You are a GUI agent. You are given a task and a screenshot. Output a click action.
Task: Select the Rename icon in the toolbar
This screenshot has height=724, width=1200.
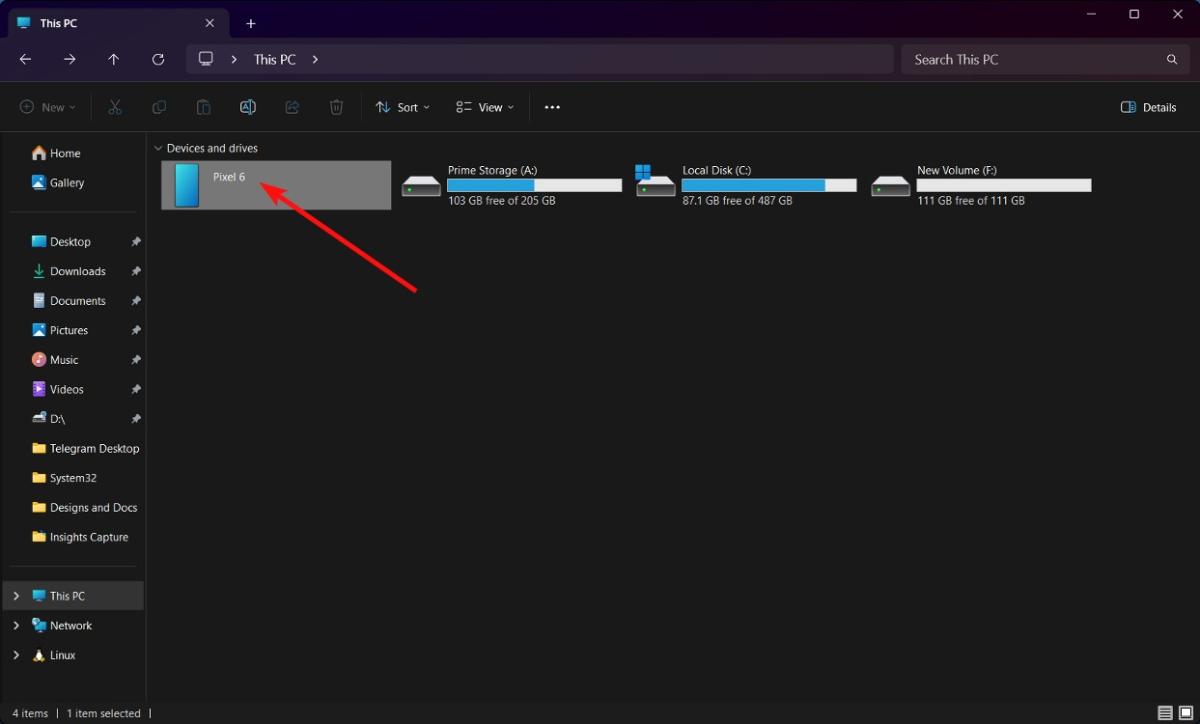point(247,106)
